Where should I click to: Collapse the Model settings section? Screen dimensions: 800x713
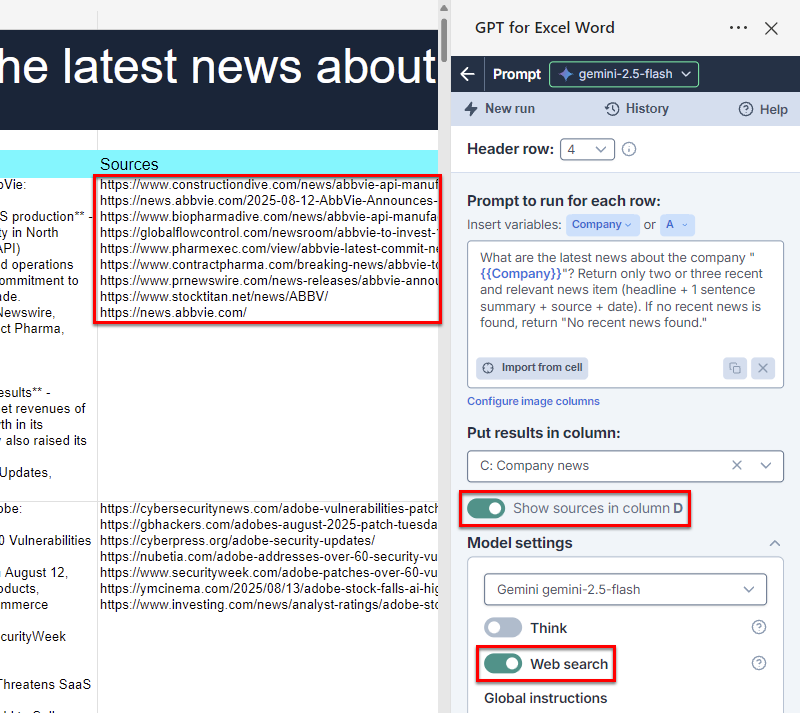[x=774, y=543]
